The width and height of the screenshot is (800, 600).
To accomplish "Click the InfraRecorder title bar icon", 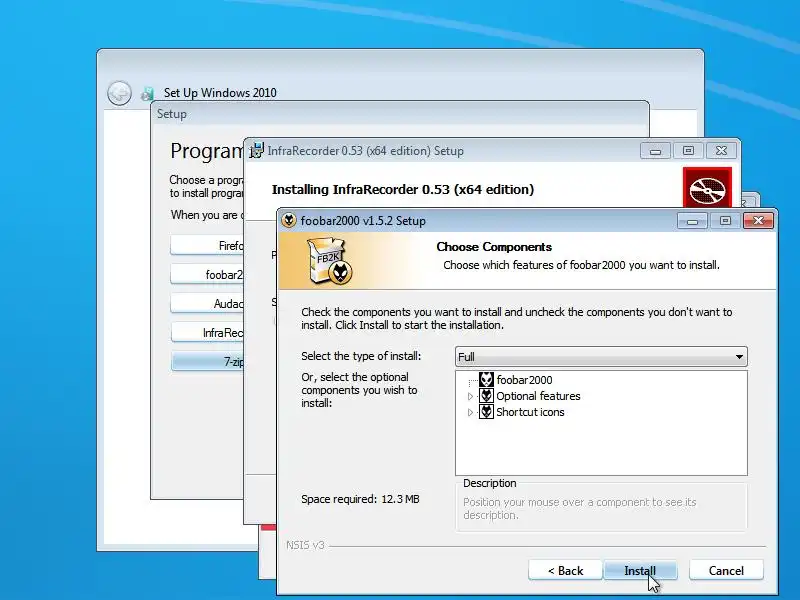I will pyautogui.click(x=256, y=151).
